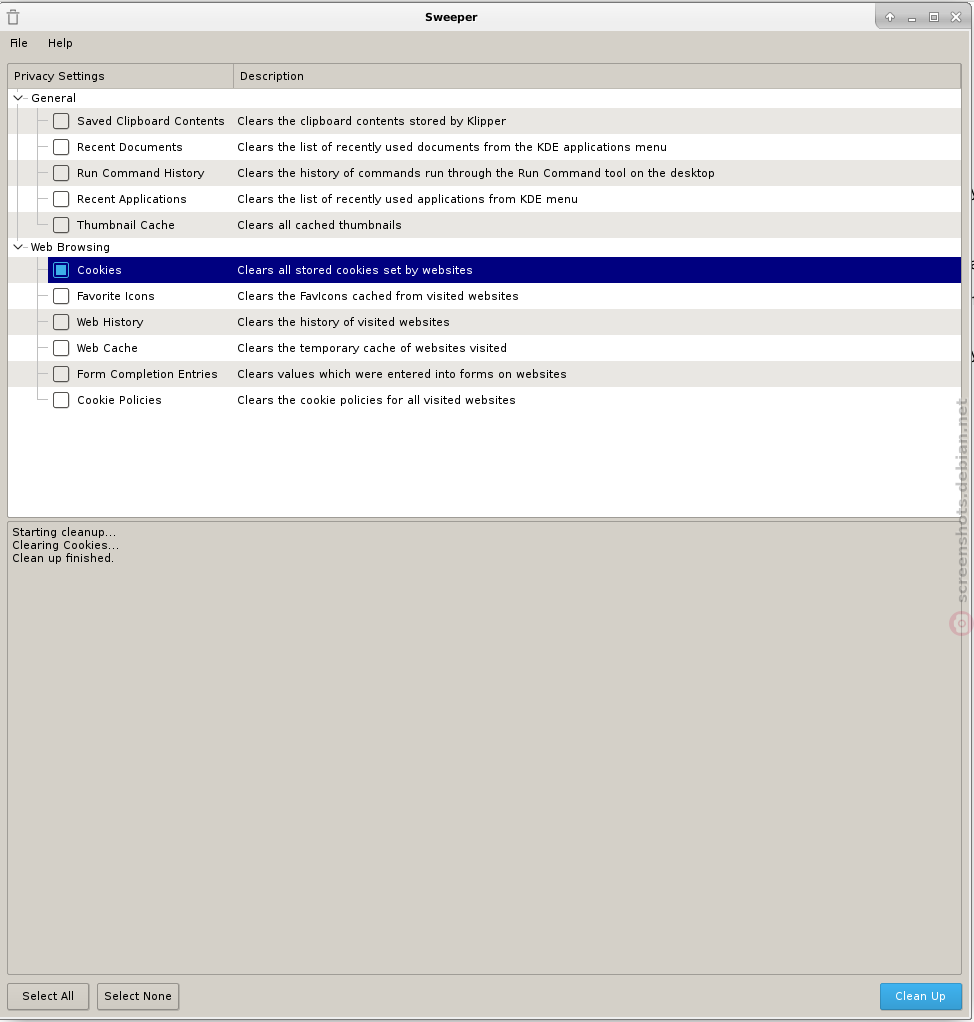This screenshot has height=1022, width=974.
Task: Click 'Clears the cookie policies for all visited websites'
Action: click(376, 400)
